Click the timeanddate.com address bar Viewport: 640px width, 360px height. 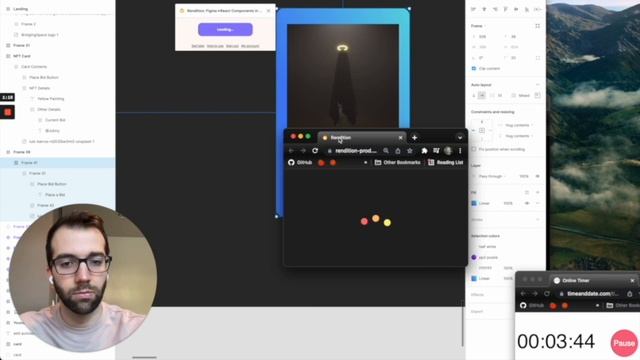click(x=592, y=293)
